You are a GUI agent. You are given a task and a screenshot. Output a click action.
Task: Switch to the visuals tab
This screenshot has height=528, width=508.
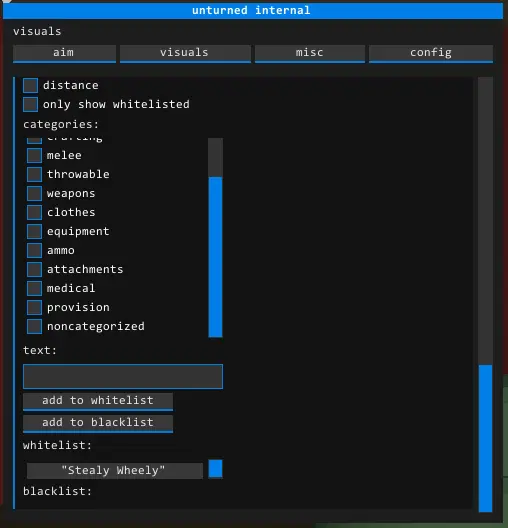pyautogui.click(x=185, y=54)
